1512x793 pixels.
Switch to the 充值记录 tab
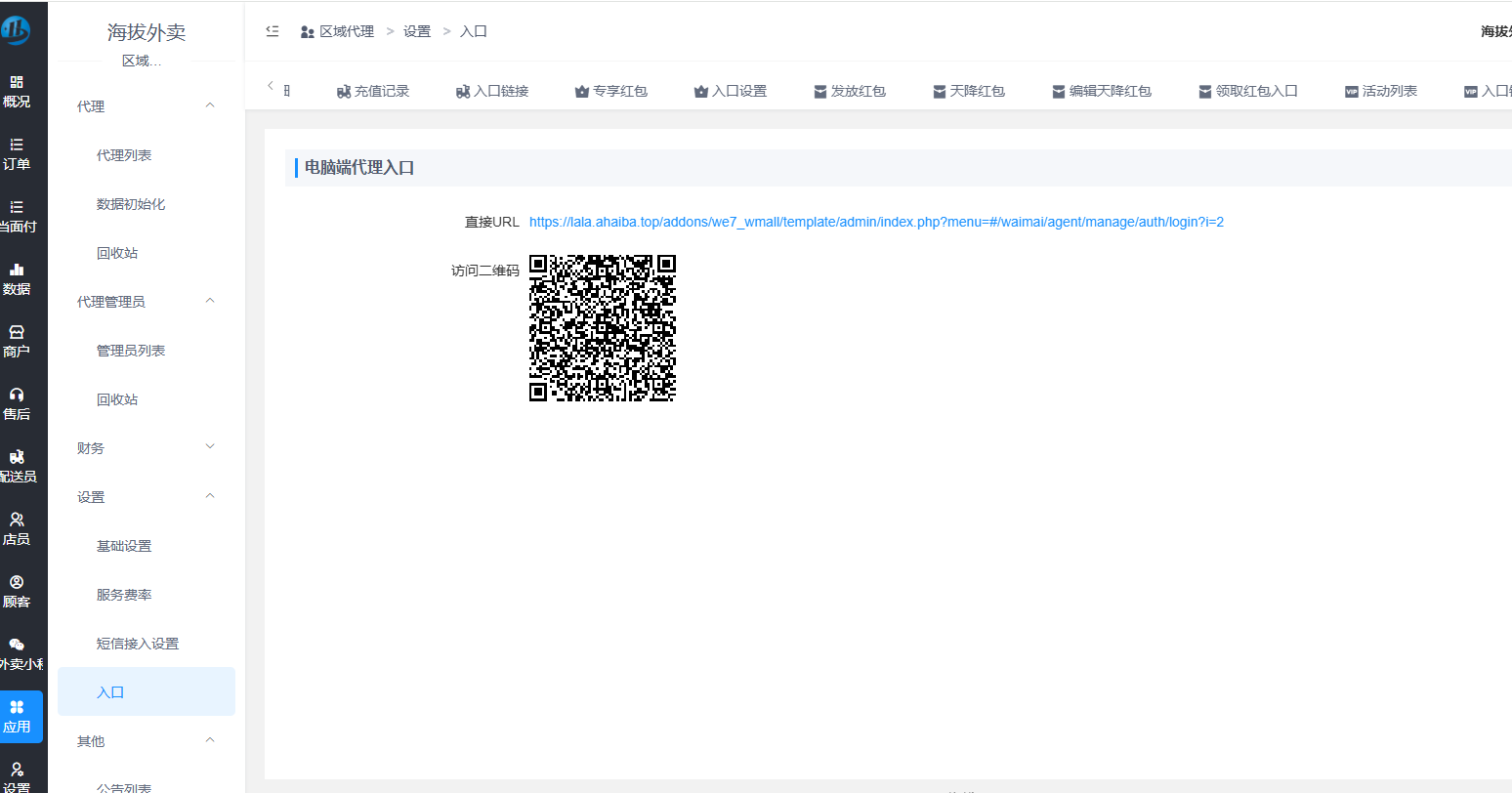[373, 91]
